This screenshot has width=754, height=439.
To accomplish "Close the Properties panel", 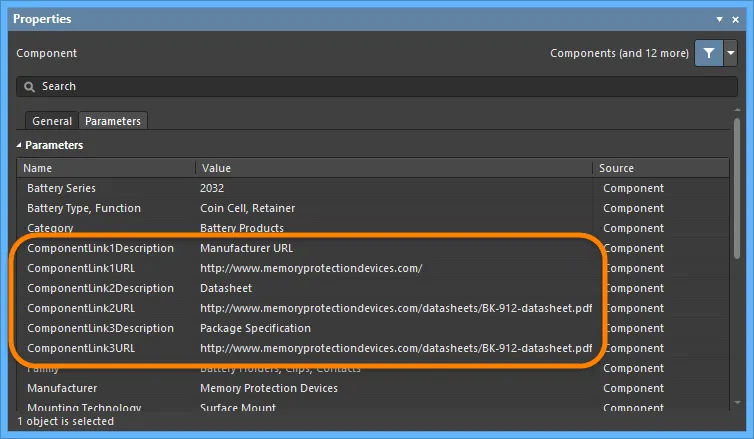I will point(736,19).
